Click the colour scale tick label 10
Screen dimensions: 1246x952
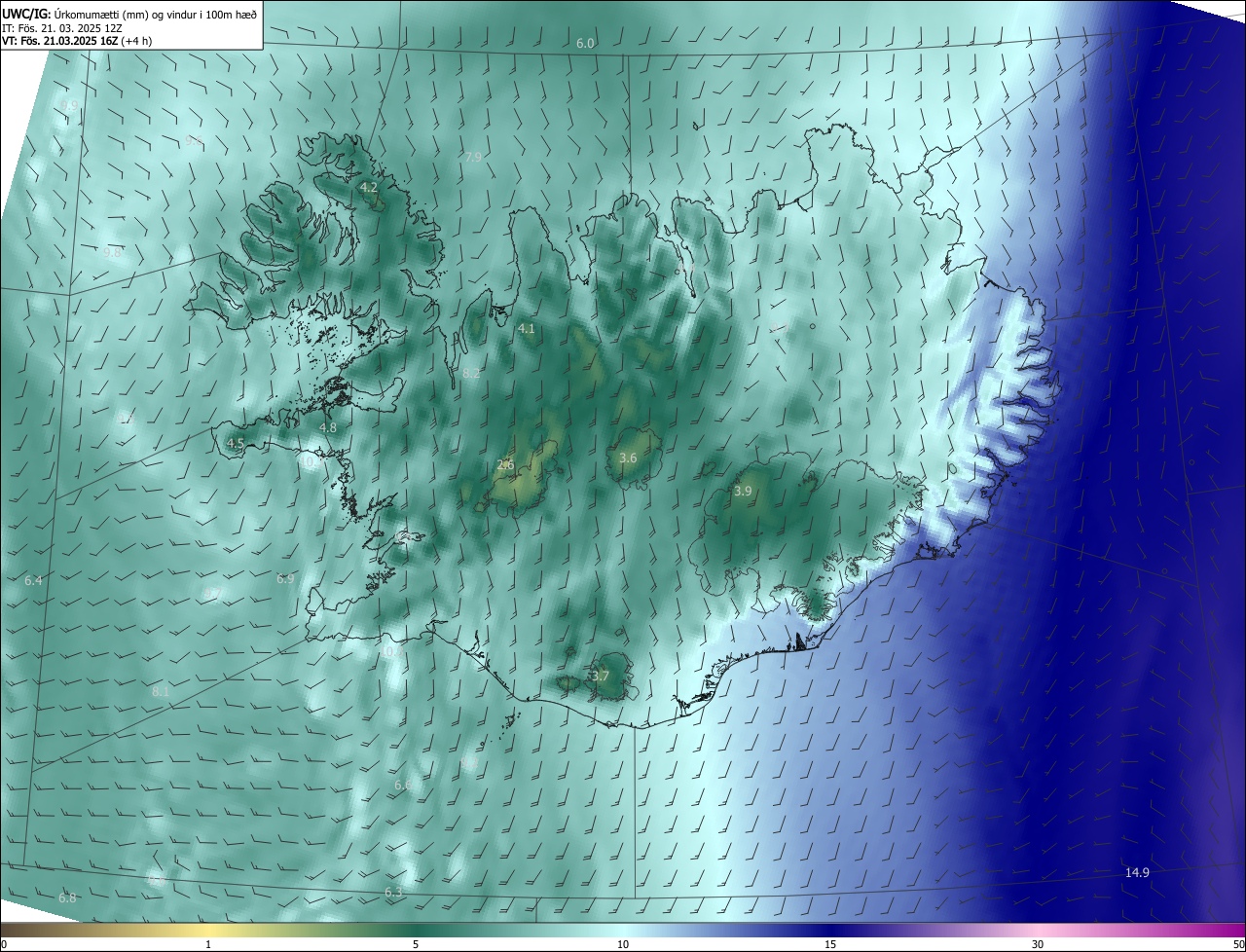coord(623,944)
